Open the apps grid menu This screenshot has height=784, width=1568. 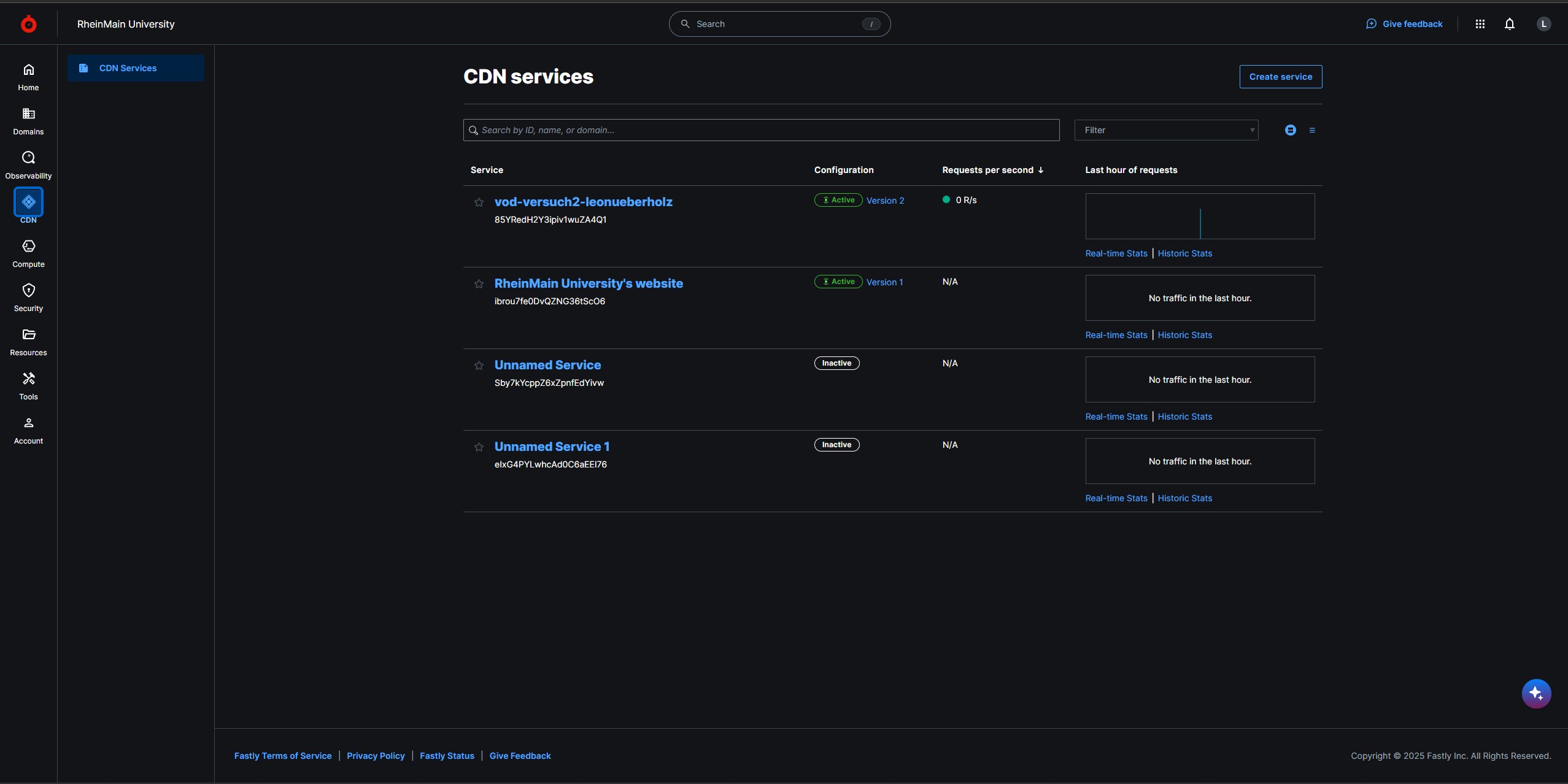click(1480, 24)
